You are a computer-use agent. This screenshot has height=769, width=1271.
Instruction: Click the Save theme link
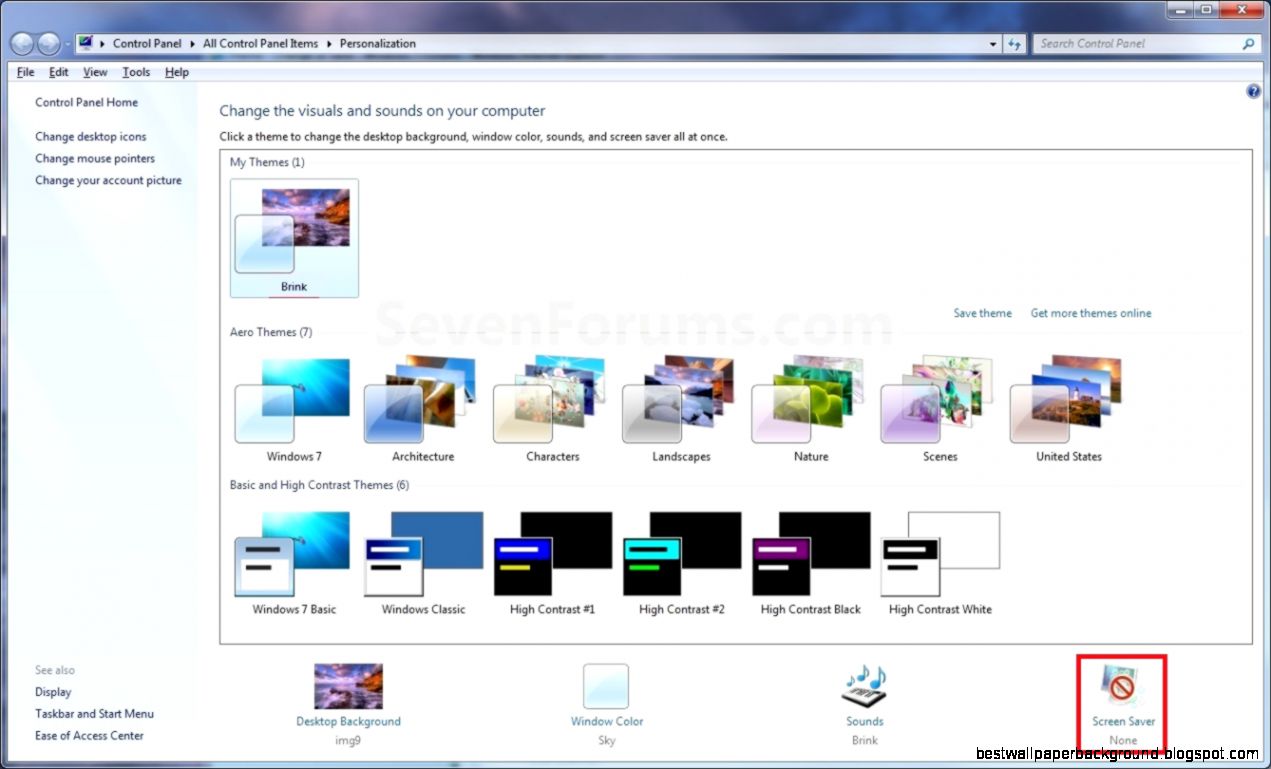pyautogui.click(x=982, y=313)
